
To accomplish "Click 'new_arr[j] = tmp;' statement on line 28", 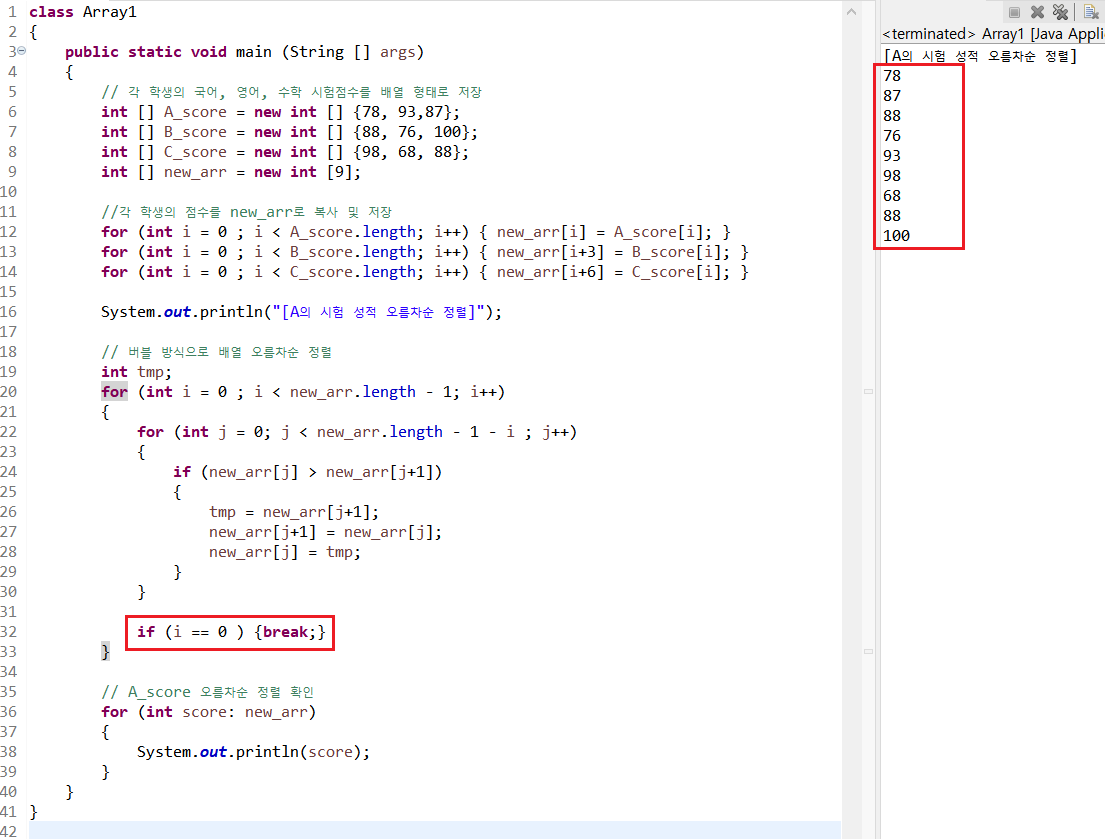I will click(285, 552).
